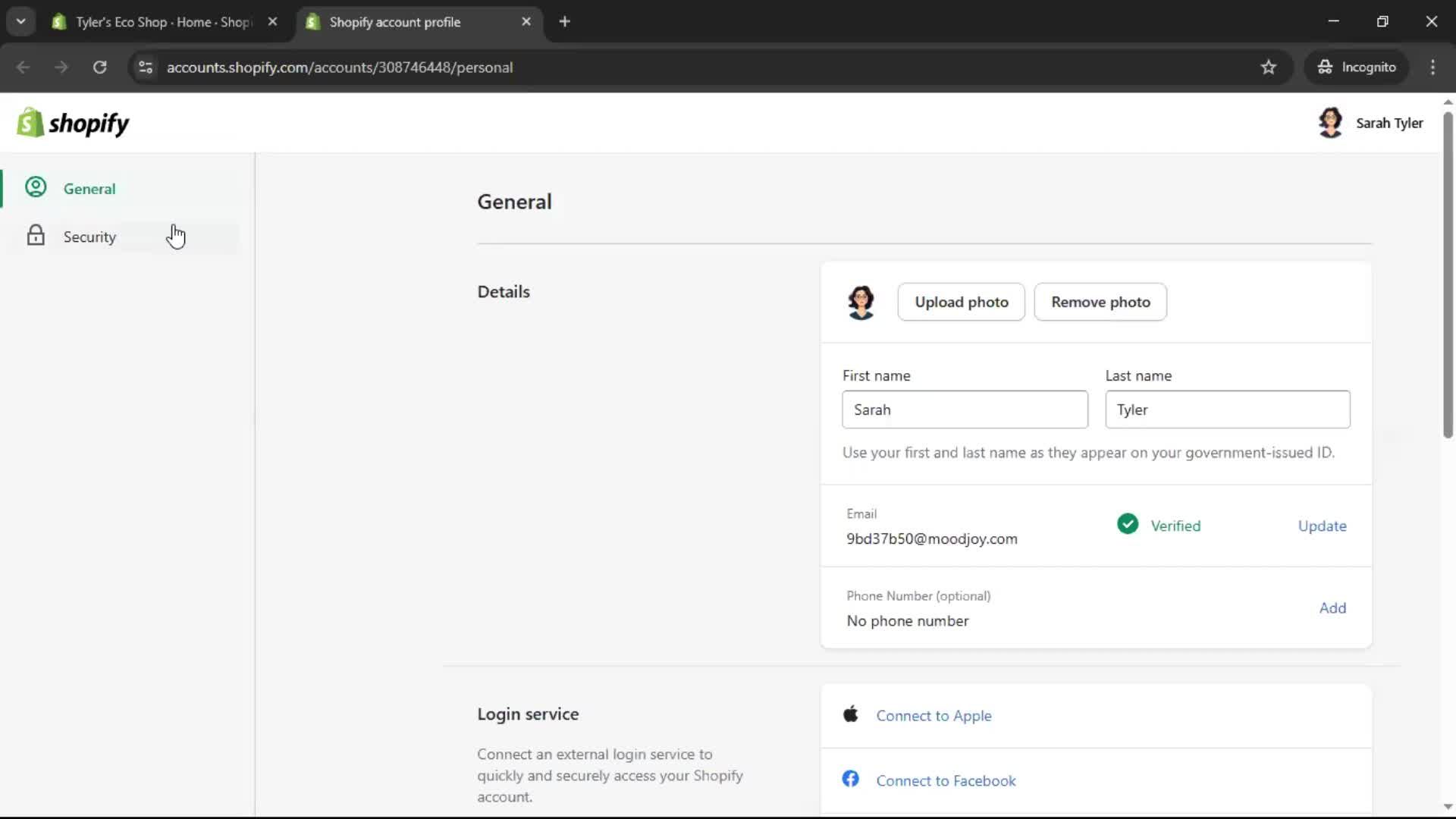Screen dimensions: 1456x819
Task: Click the scrollbar down arrow
Action: [1448, 806]
